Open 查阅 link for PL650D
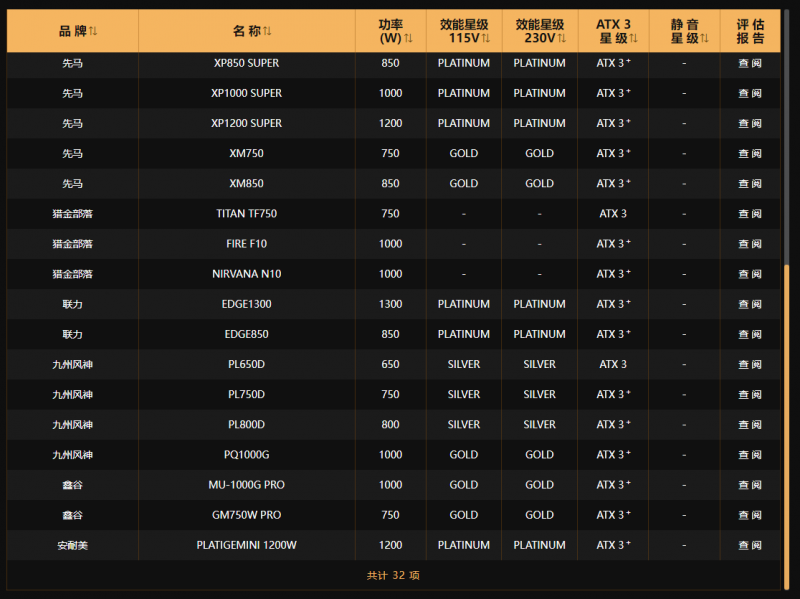 tap(750, 364)
